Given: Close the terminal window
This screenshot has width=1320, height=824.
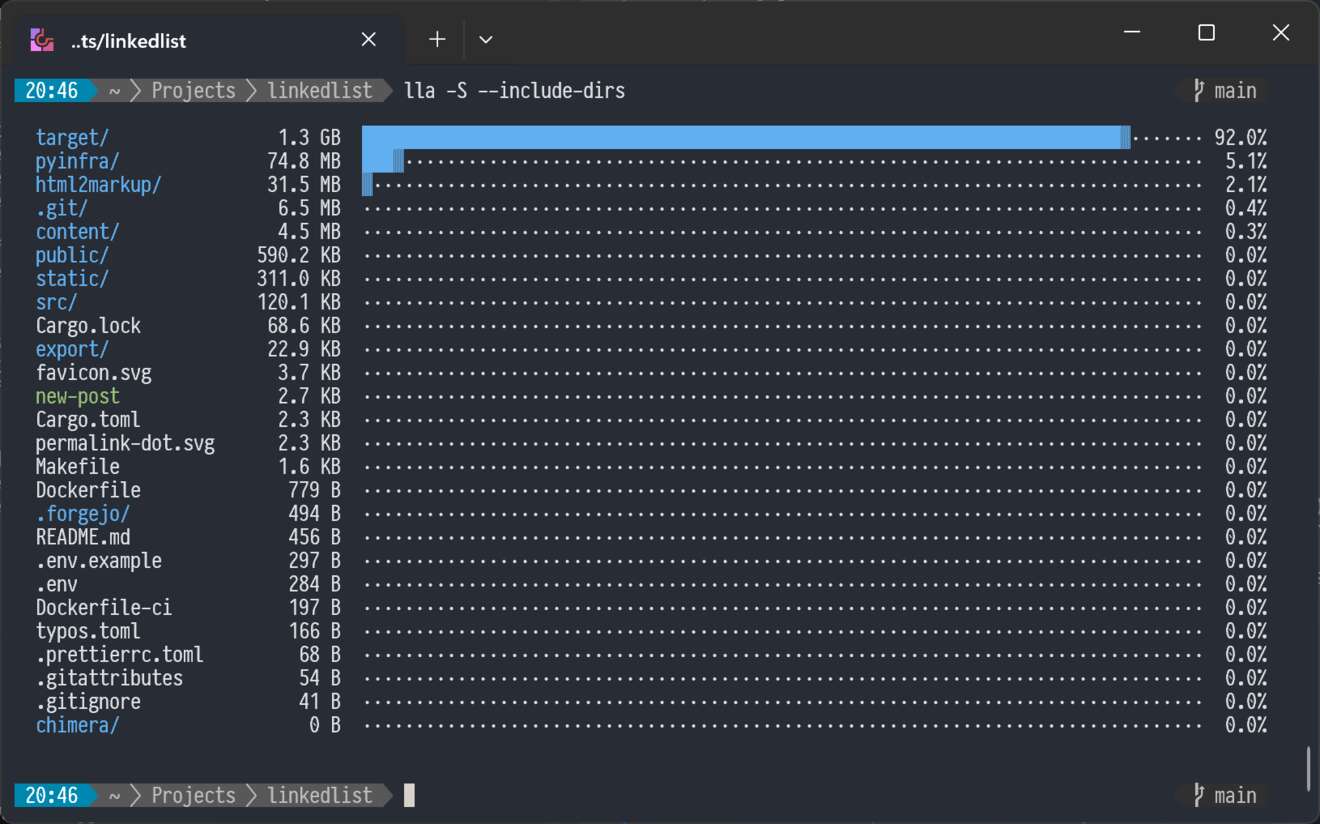Looking at the screenshot, I should [1281, 33].
